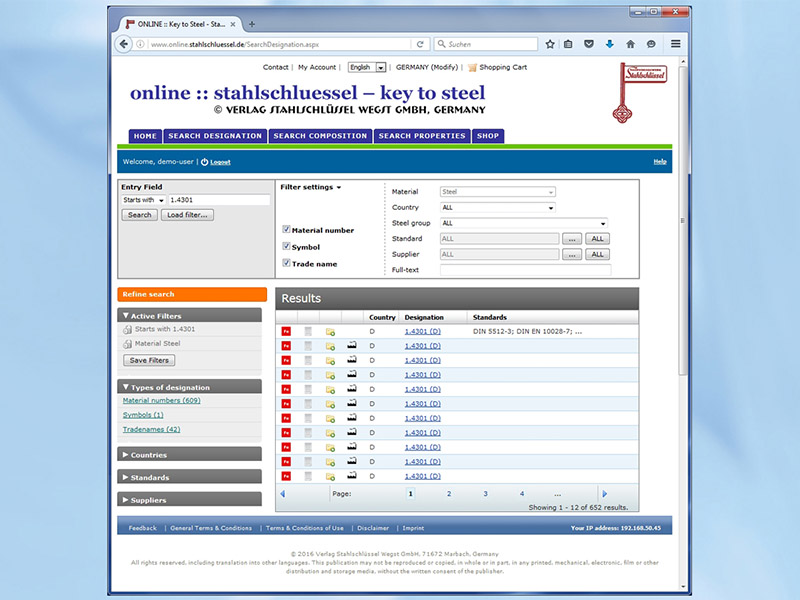Click the shopping cart icon
800x600 pixels.
(472, 67)
